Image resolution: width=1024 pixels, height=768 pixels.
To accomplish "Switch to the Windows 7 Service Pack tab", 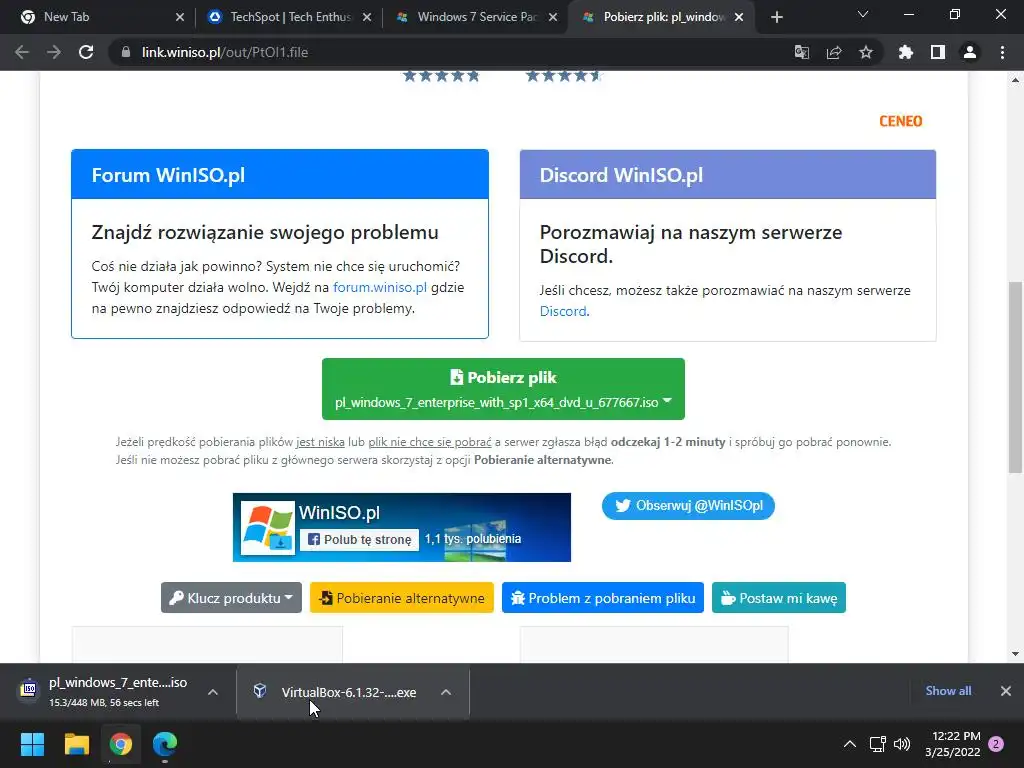I will click(475, 18).
